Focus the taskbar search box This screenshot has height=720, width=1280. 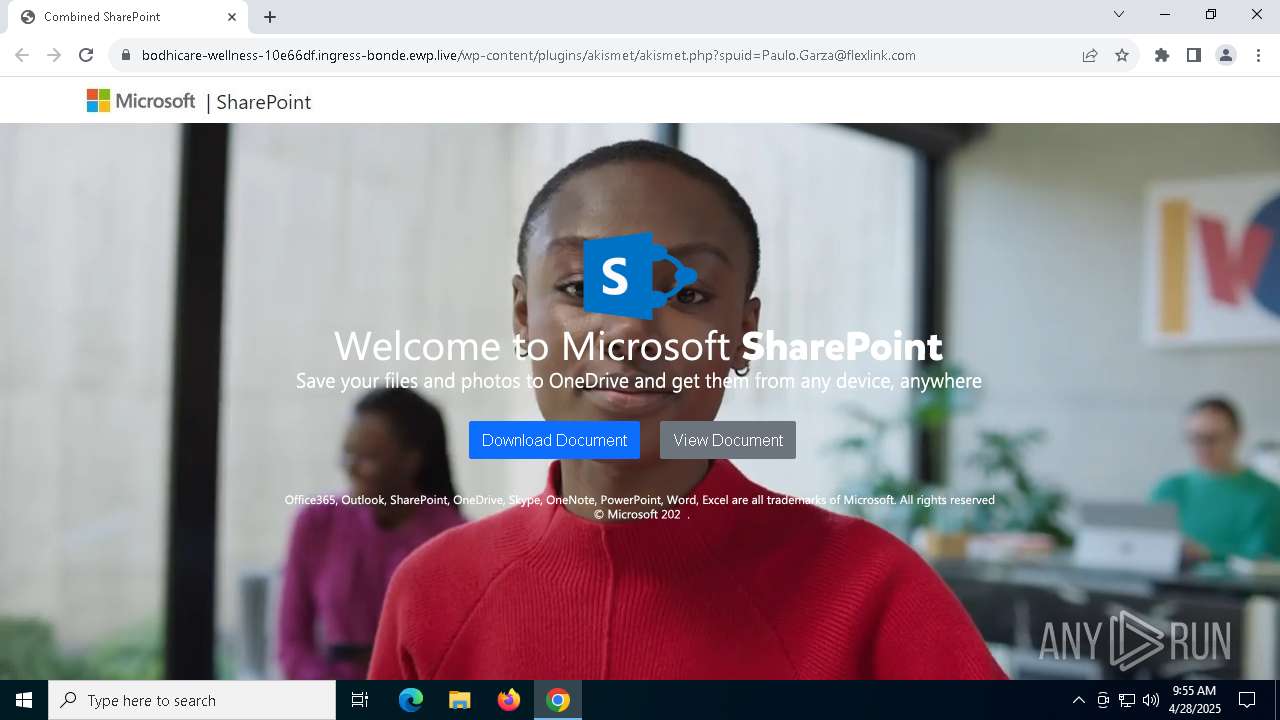point(192,700)
